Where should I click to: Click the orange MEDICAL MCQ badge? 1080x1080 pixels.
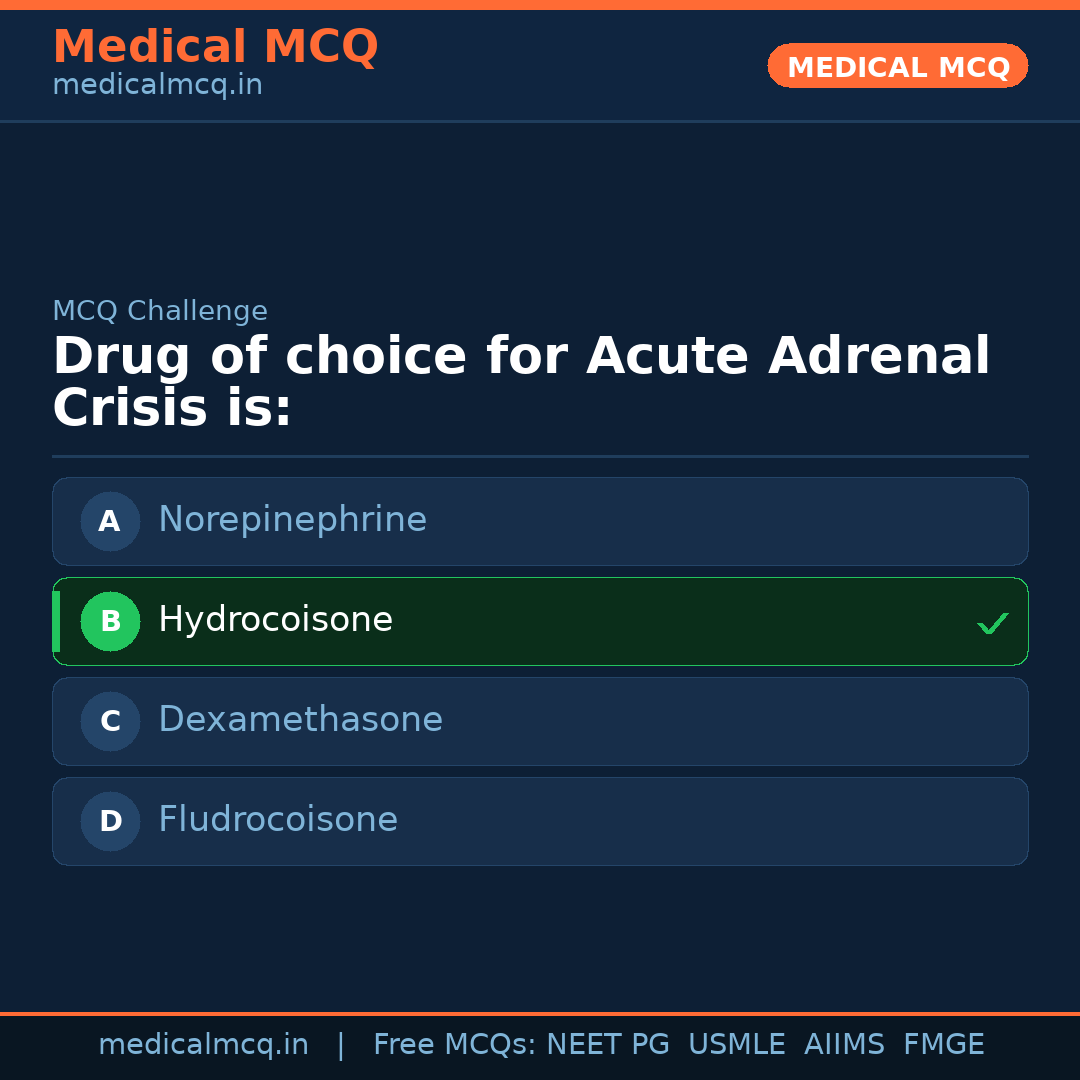tap(897, 66)
